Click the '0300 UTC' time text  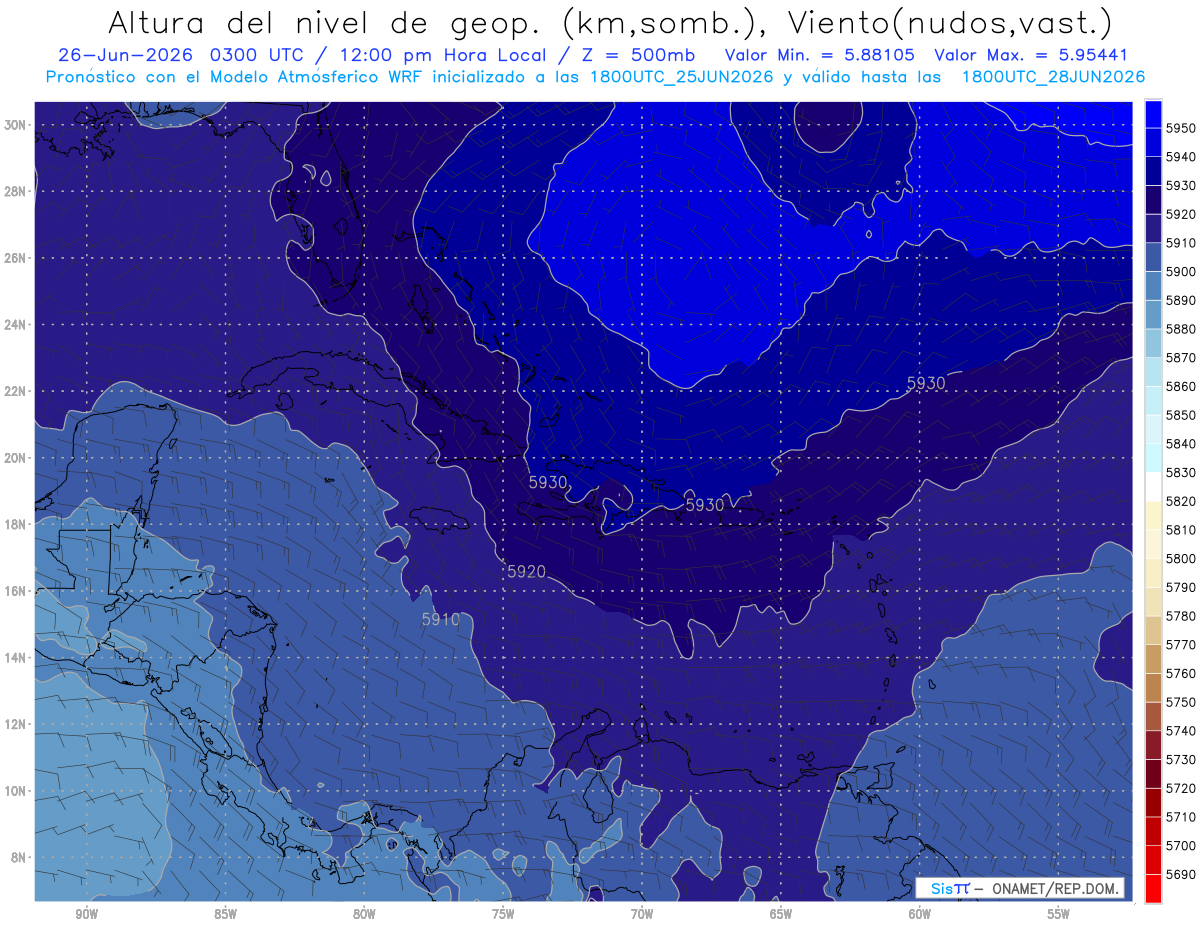(x=258, y=55)
